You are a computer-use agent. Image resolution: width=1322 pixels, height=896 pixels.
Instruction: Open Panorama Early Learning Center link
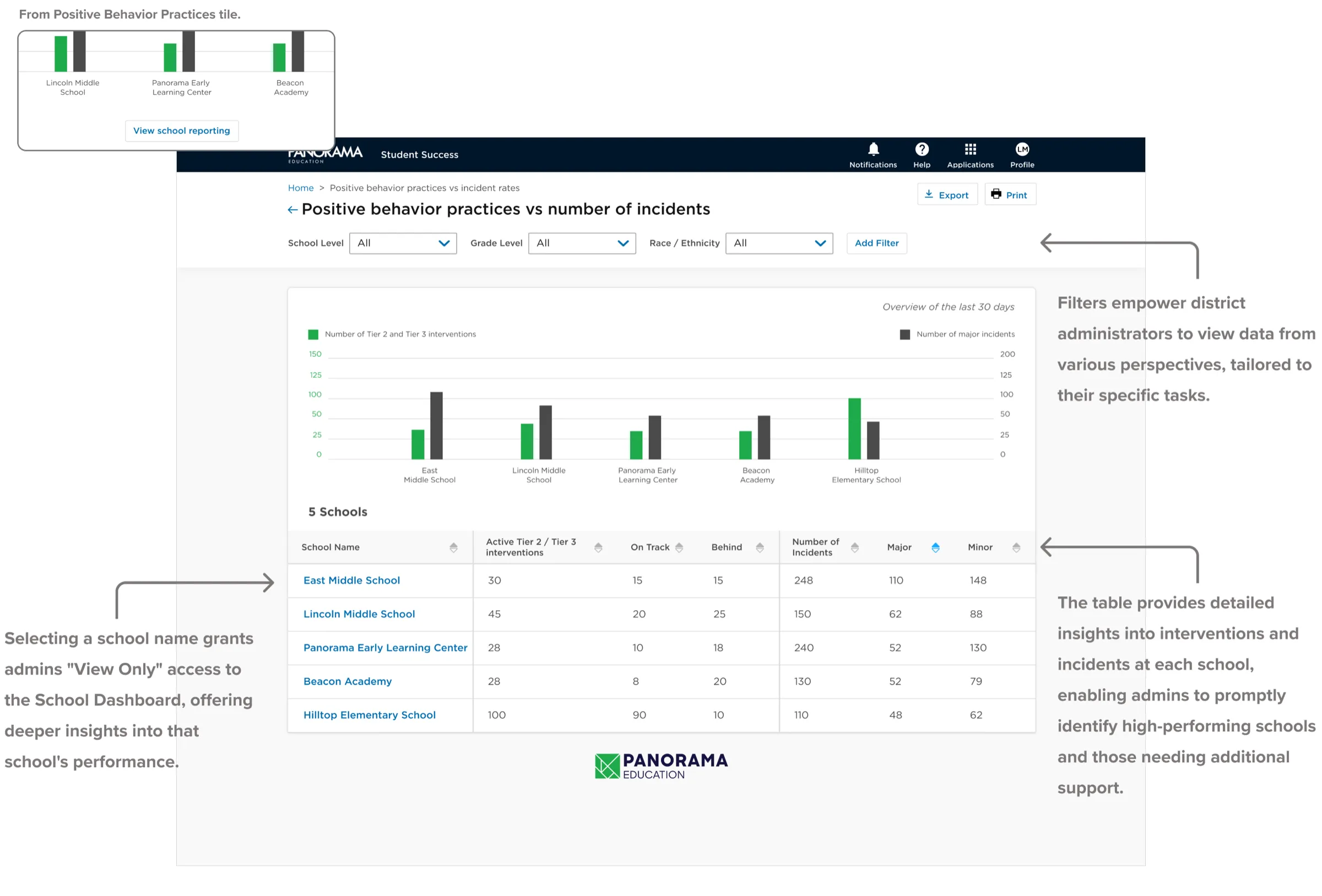click(x=385, y=648)
